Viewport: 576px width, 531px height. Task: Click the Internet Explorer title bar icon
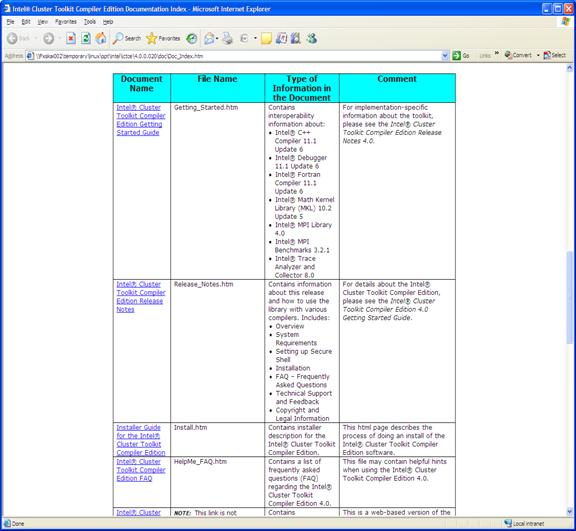[x=7, y=8]
